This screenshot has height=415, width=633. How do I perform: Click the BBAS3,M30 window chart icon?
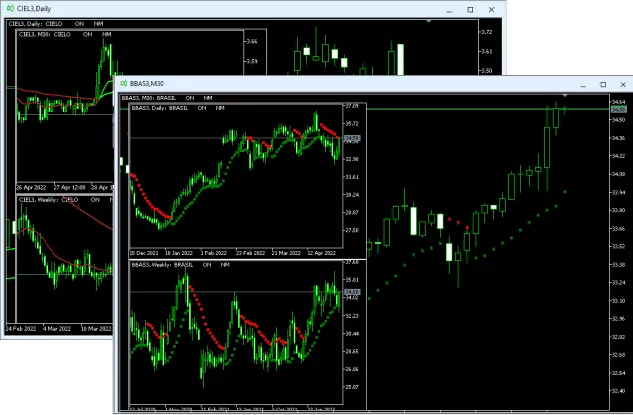[x=123, y=85]
